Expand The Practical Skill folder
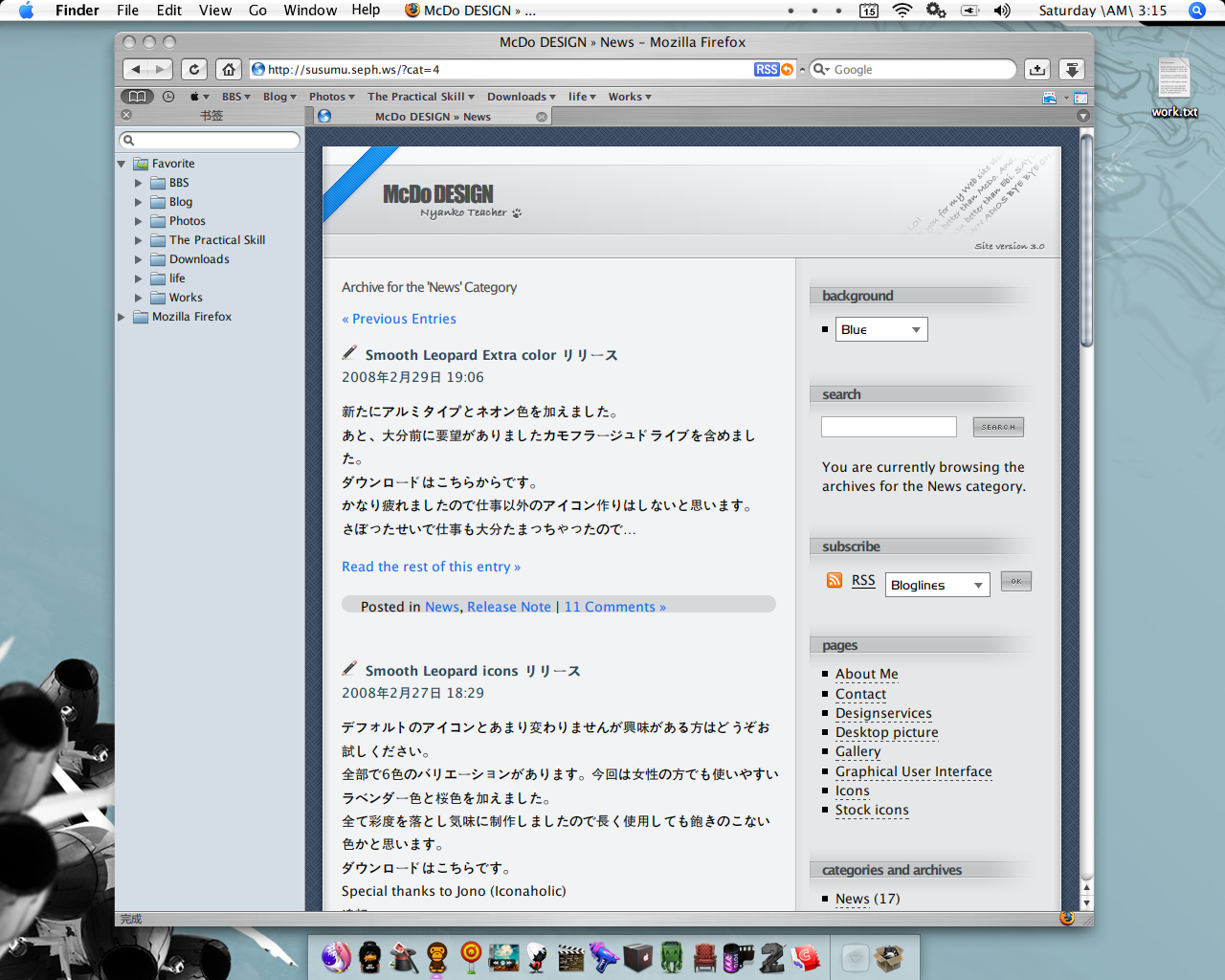 (138, 240)
